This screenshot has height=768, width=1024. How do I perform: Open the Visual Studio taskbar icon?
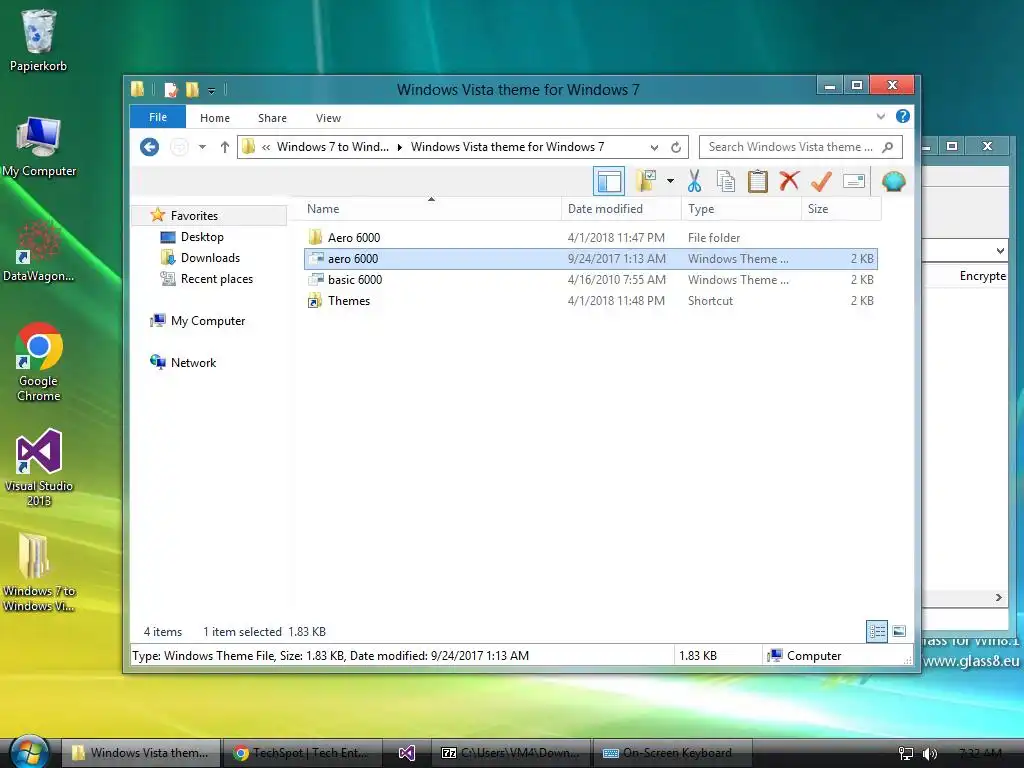406,753
